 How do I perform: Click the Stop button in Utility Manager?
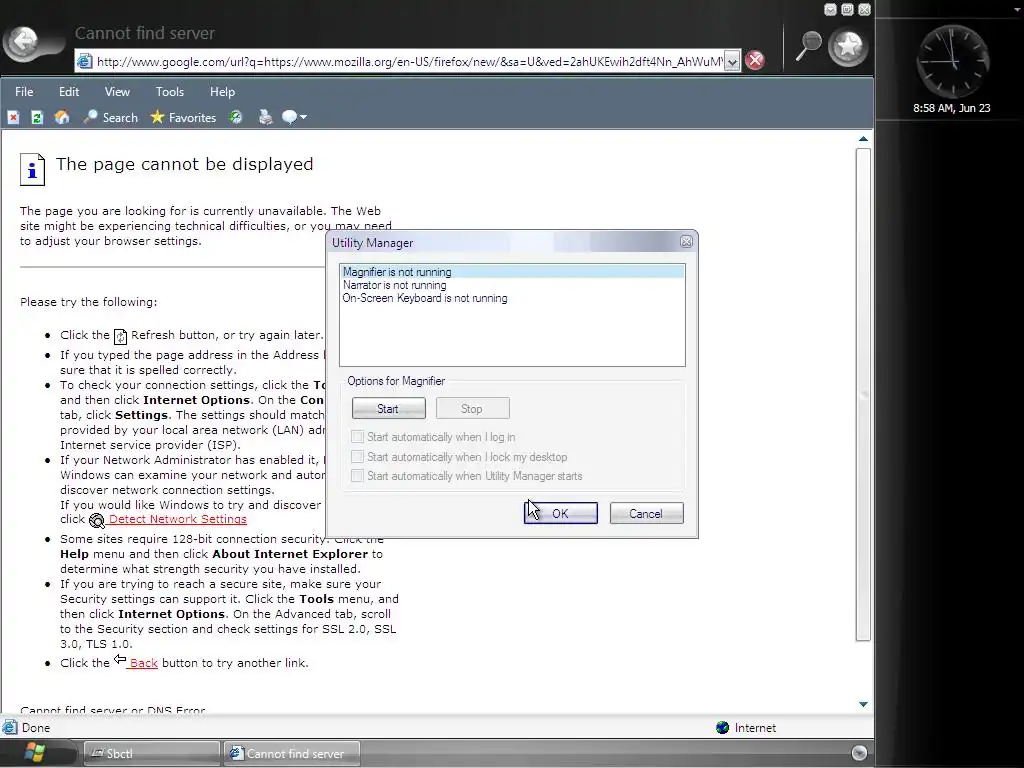(472, 409)
